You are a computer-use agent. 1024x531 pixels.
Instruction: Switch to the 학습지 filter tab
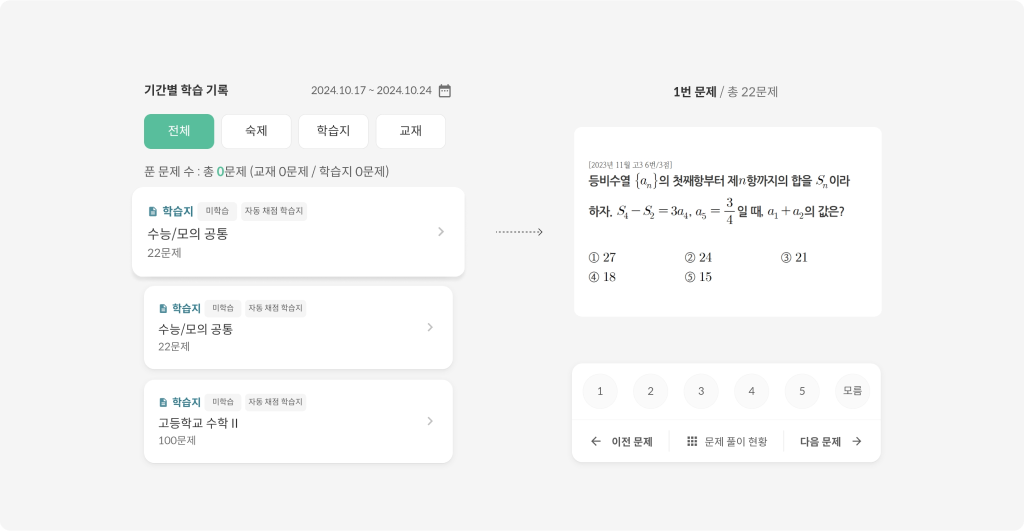pos(333,131)
